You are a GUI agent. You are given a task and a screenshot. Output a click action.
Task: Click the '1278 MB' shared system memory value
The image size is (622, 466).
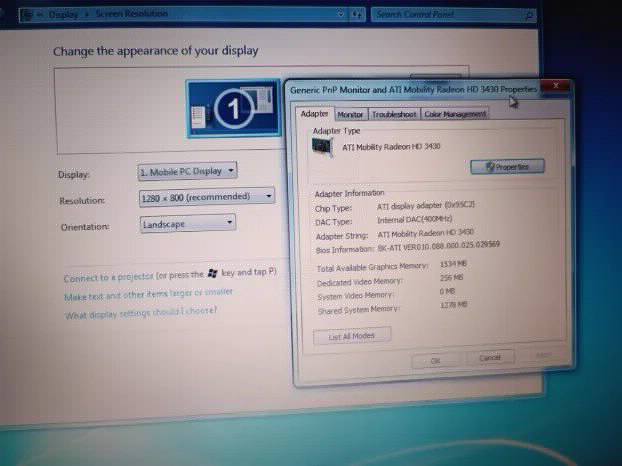(453, 305)
